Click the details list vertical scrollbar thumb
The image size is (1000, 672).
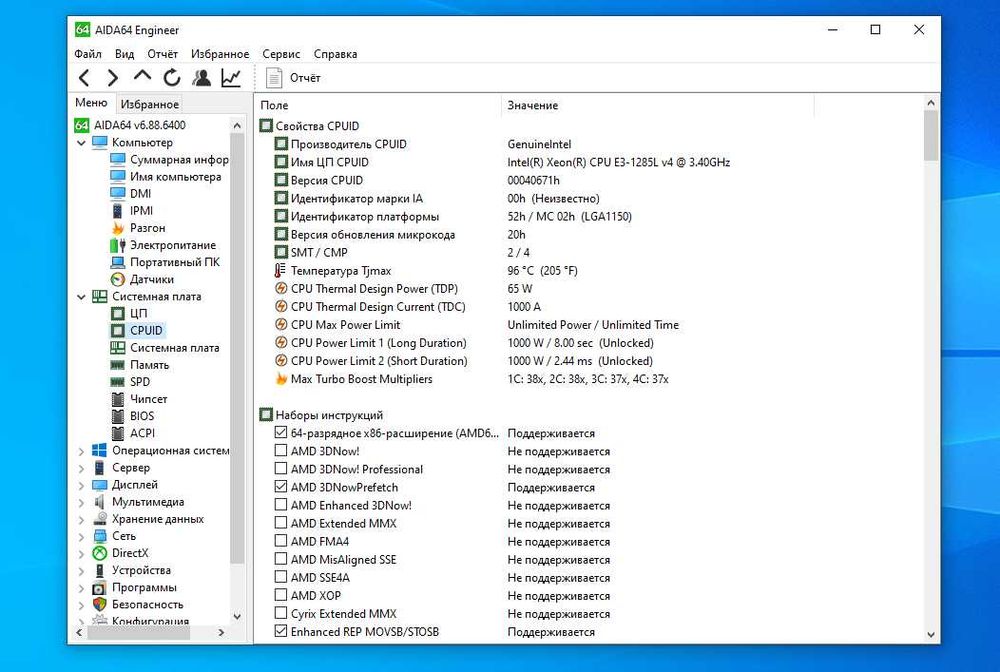click(x=930, y=136)
